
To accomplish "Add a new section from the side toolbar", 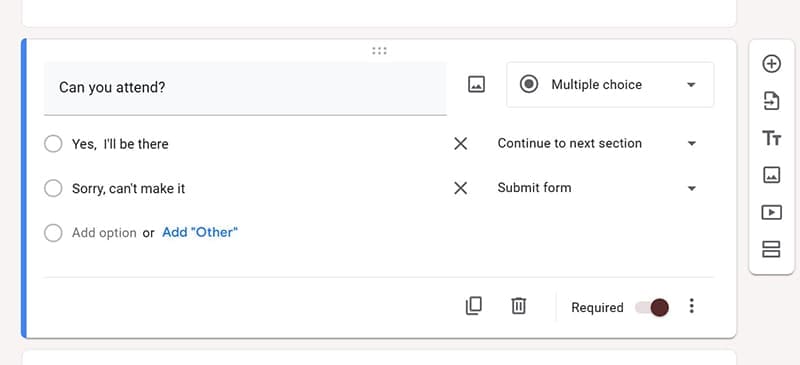I will tap(771, 249).
